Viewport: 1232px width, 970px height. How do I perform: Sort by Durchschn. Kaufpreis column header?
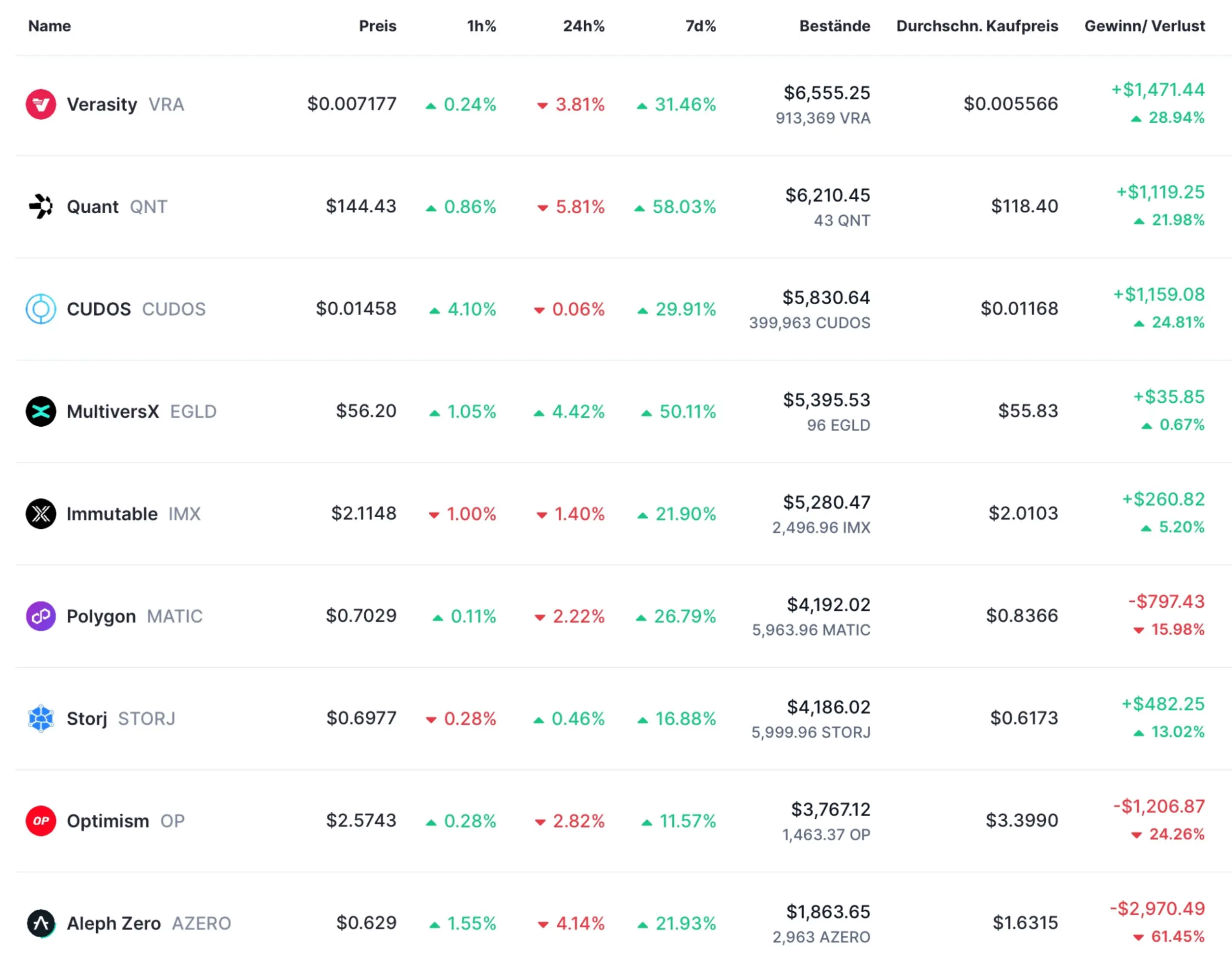tap(976, 26)
